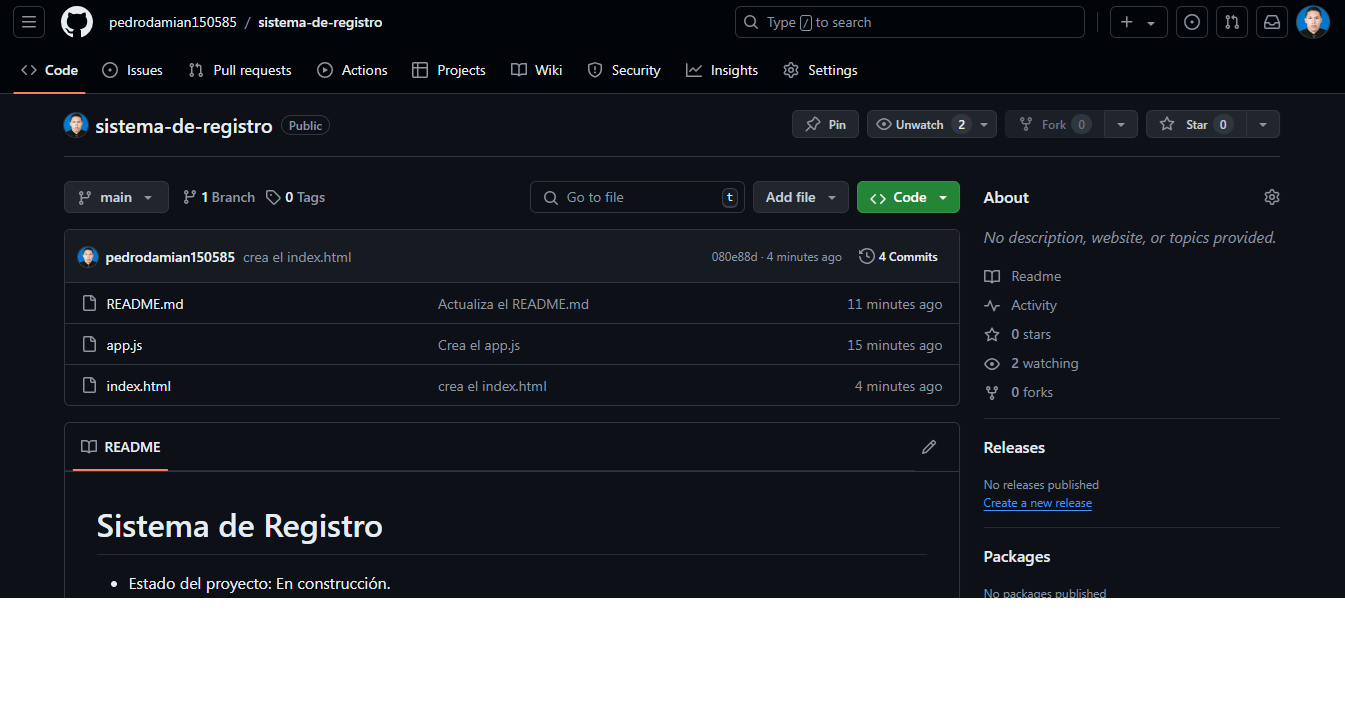This screenshot has width=1345, height=720.
Task: Click the Type / to search field
Action: point(910,22)
